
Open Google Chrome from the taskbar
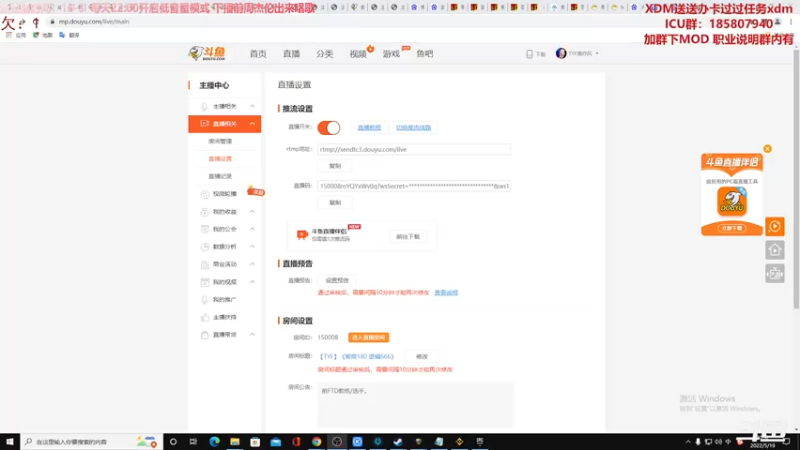316,441
